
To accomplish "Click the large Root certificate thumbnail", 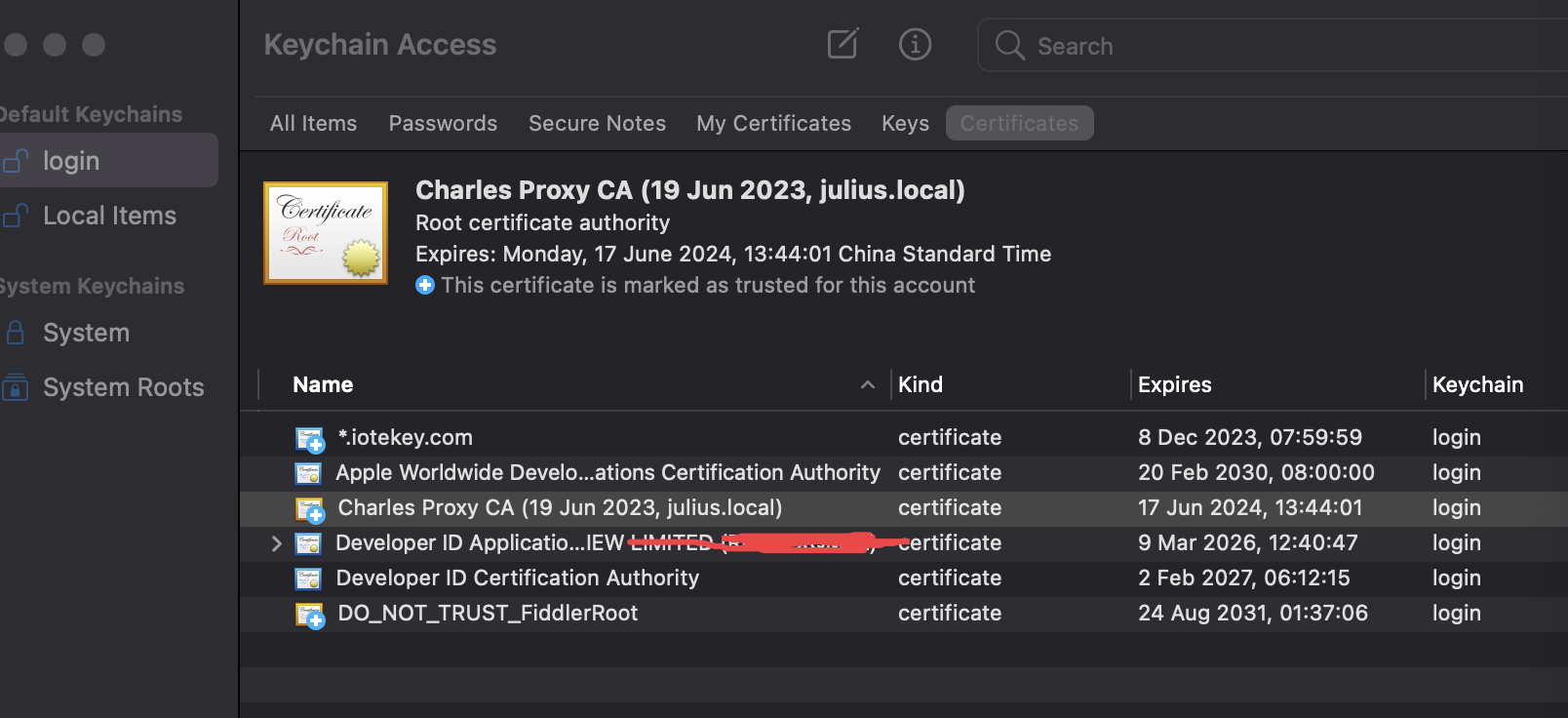I will point(326,232).
